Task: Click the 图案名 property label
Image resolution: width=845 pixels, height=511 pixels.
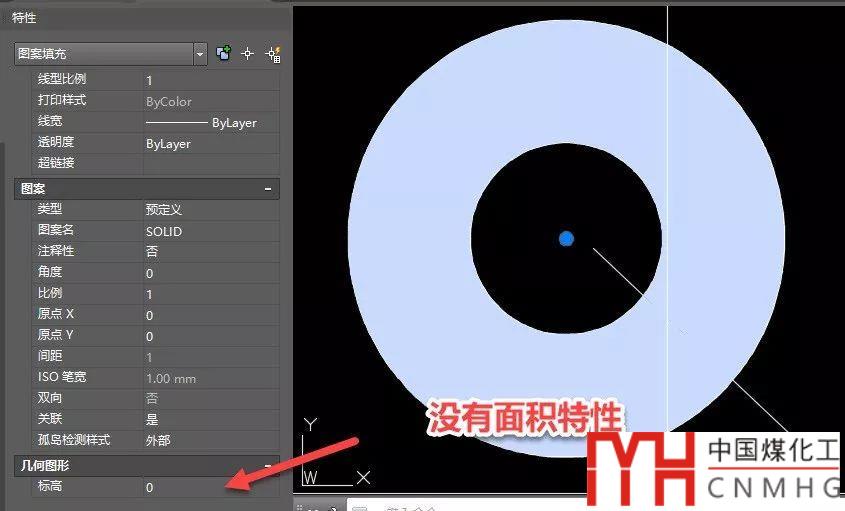Action: point(56,230)
